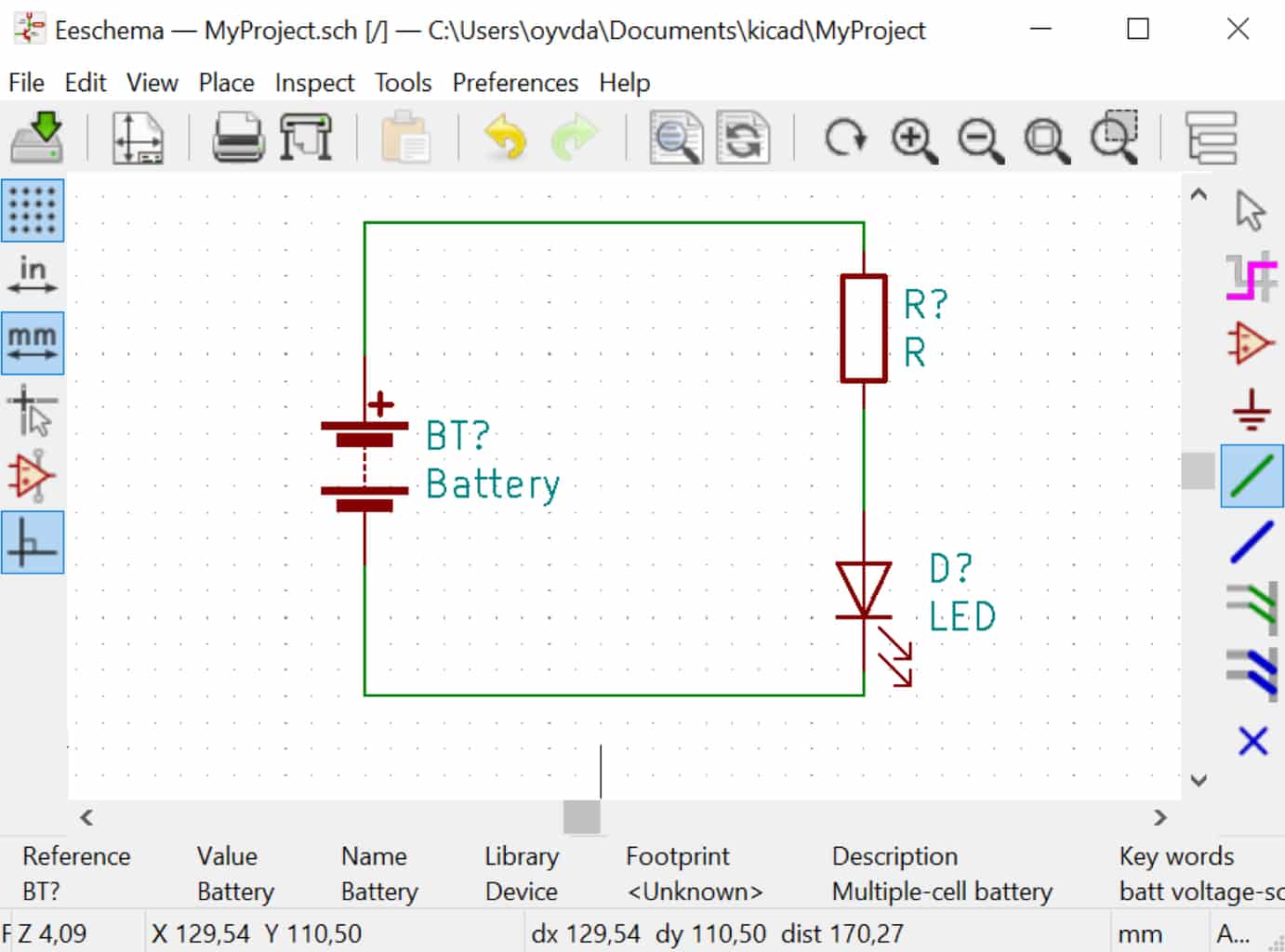Redo the last action

pyautogui.click(x=576, y=138)
